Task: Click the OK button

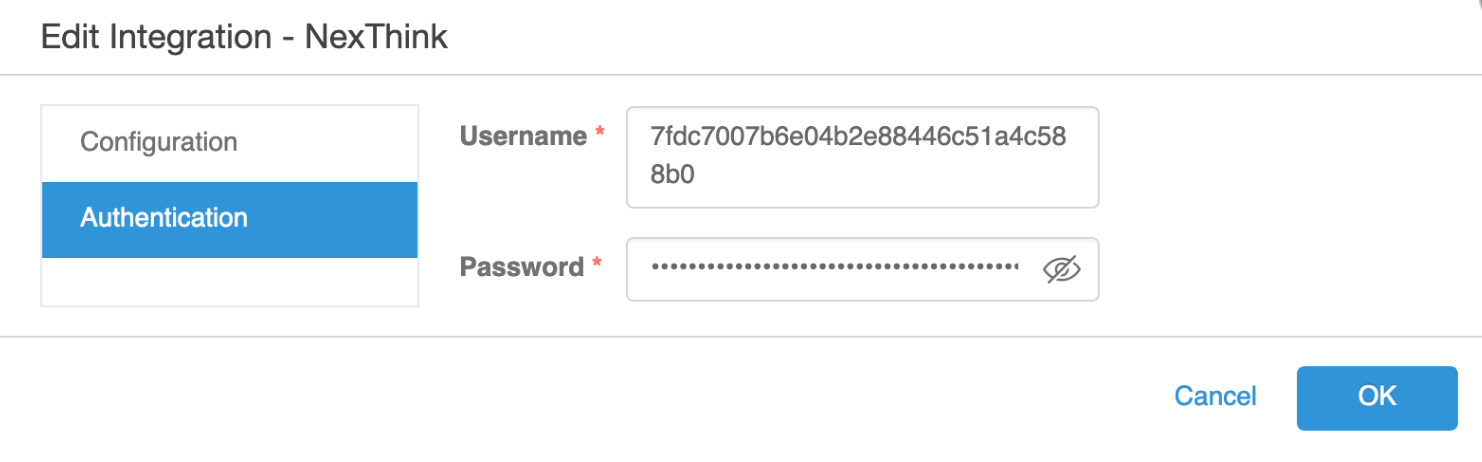Action: pyautogui.click(x=1376, y=397)
